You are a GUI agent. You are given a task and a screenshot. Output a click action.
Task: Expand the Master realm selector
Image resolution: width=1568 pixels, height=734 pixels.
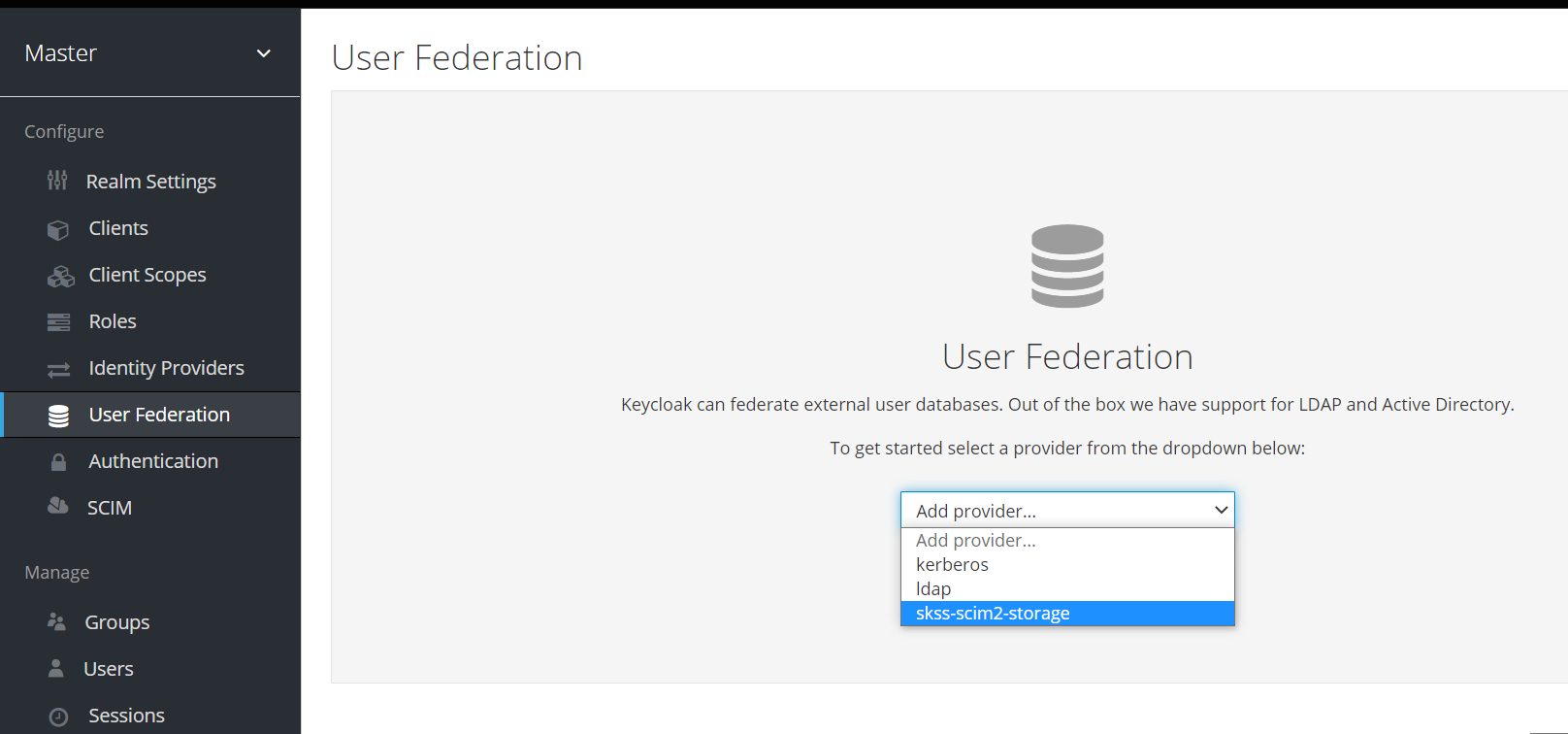263,53
